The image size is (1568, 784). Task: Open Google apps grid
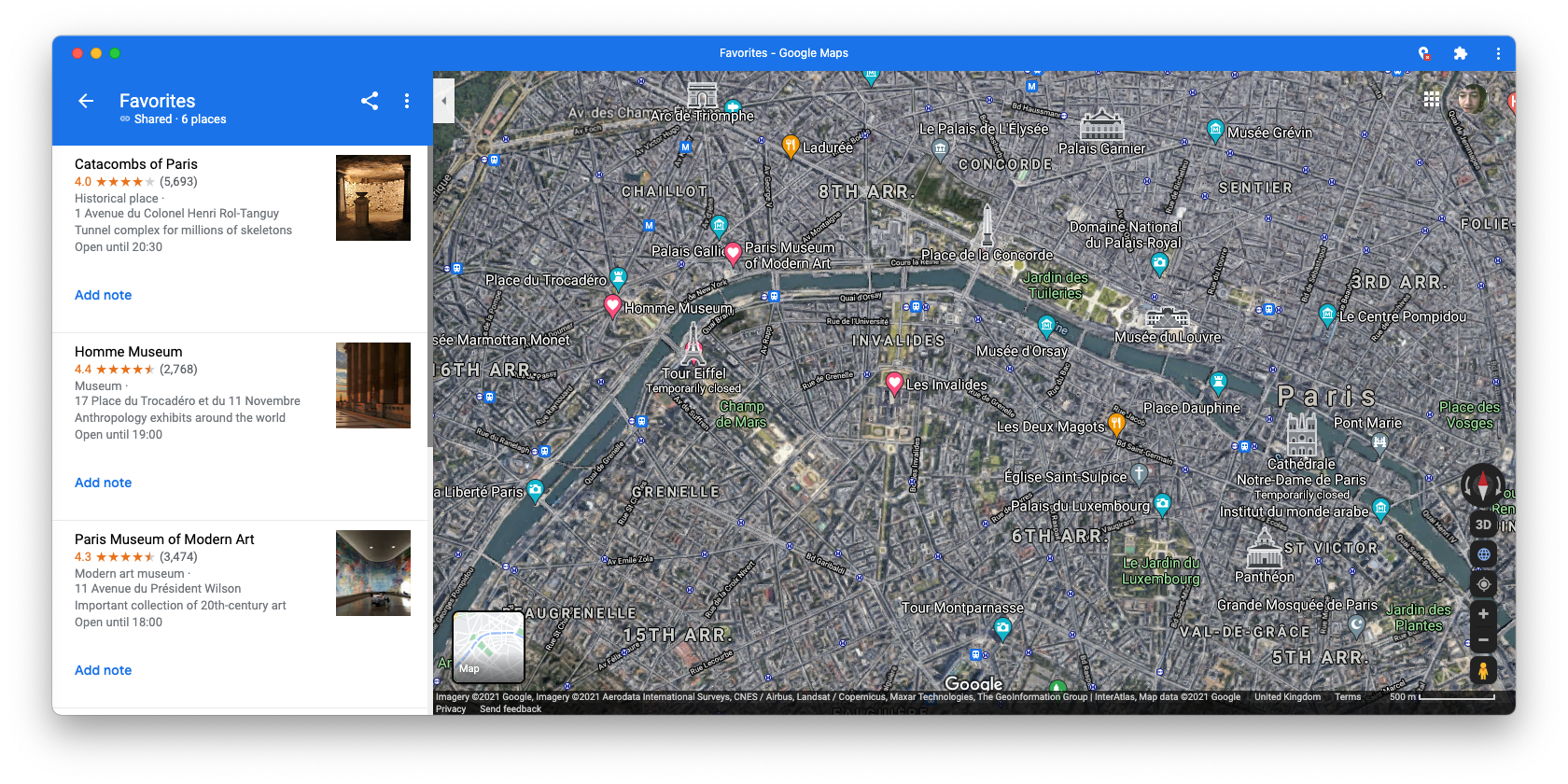click(1431, 99)
